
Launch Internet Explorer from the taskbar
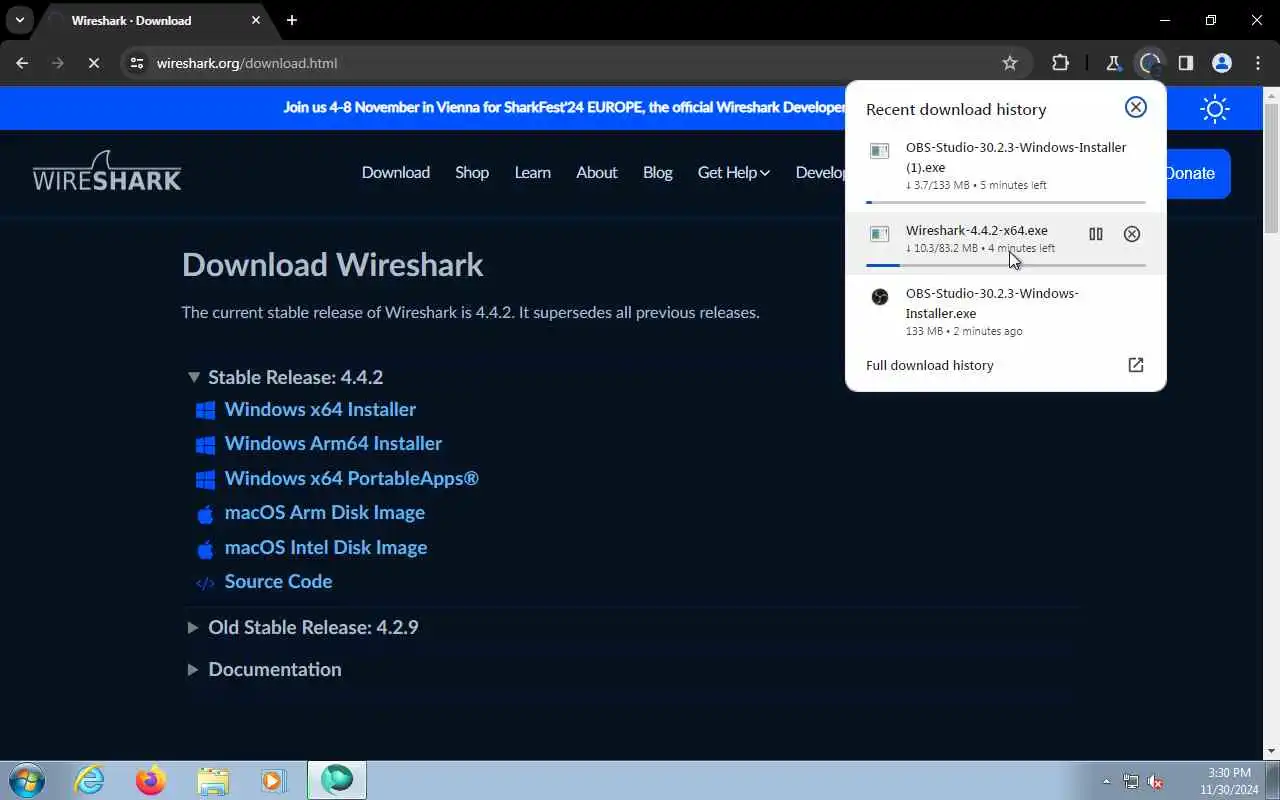[x=90, y=780]
